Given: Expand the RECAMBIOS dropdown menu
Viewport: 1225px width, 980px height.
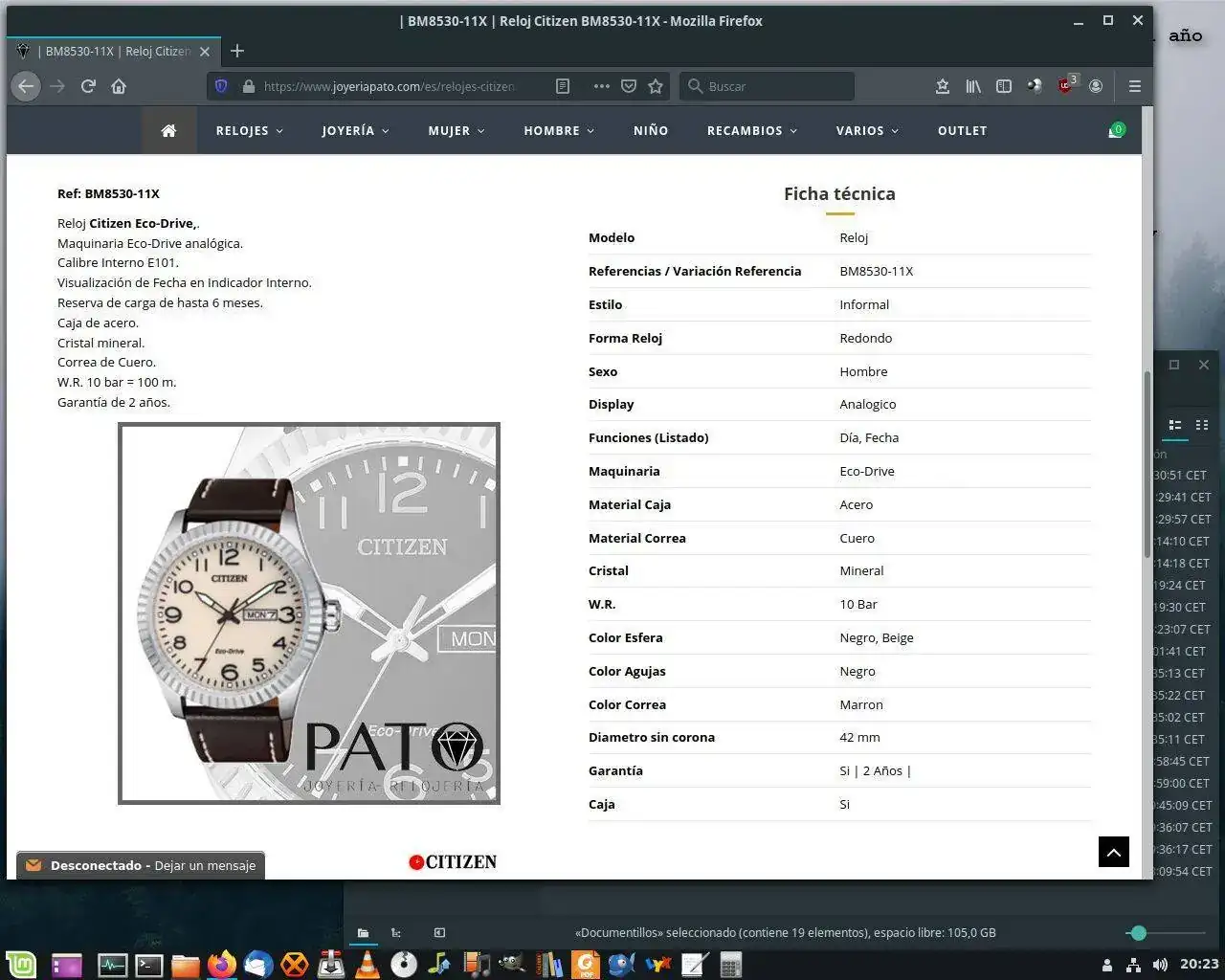Looking at the screenshot, I should 751,131.
